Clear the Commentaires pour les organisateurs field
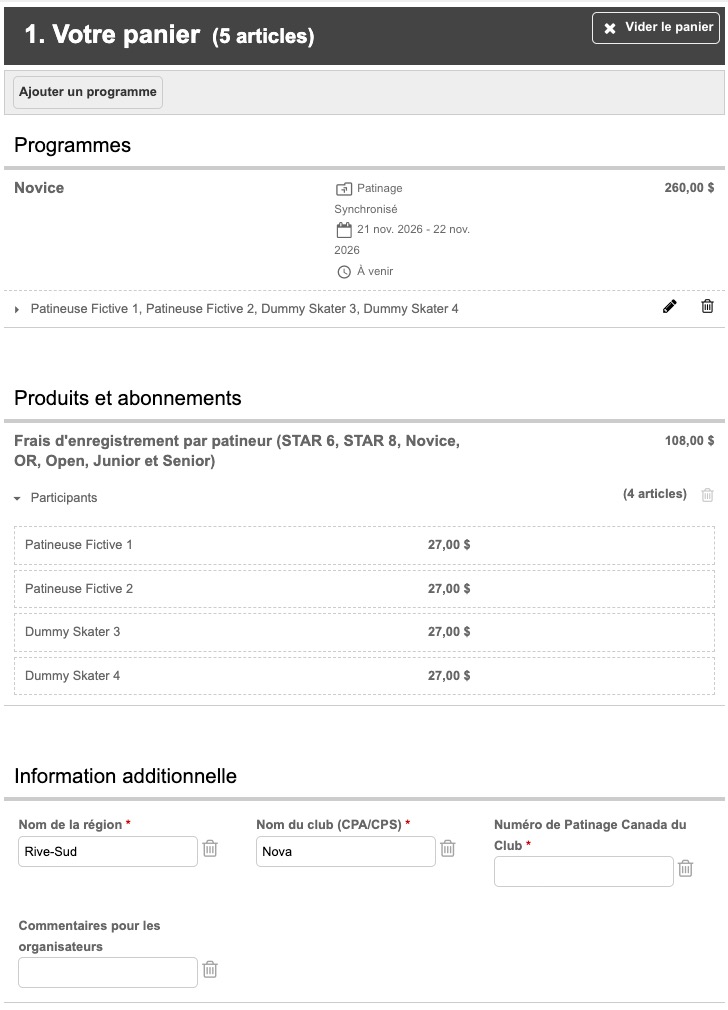The height and width of the screenshot is (1010, 728). point(210,969)
